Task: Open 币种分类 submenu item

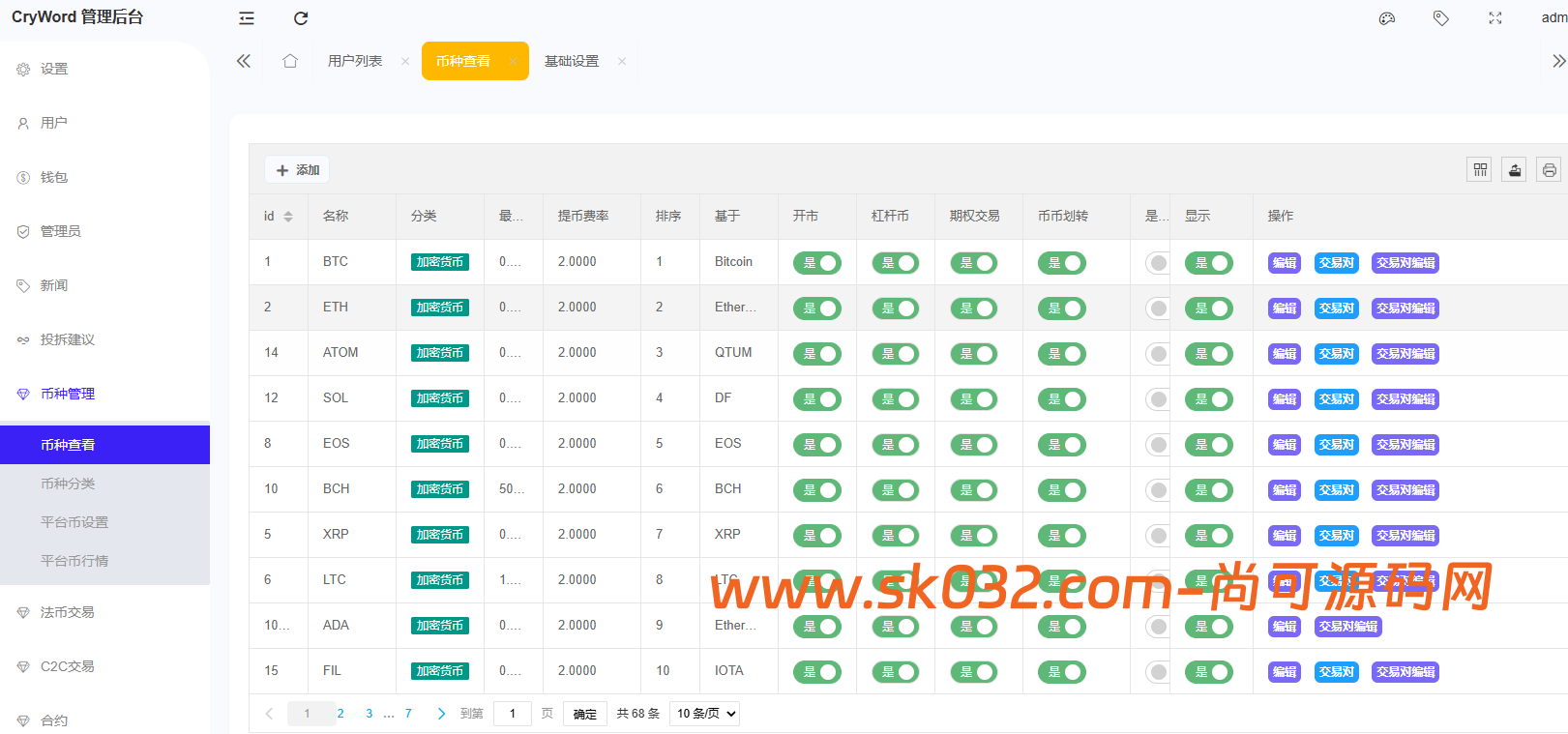Action: pyautogui.click(x=68, y=484)
